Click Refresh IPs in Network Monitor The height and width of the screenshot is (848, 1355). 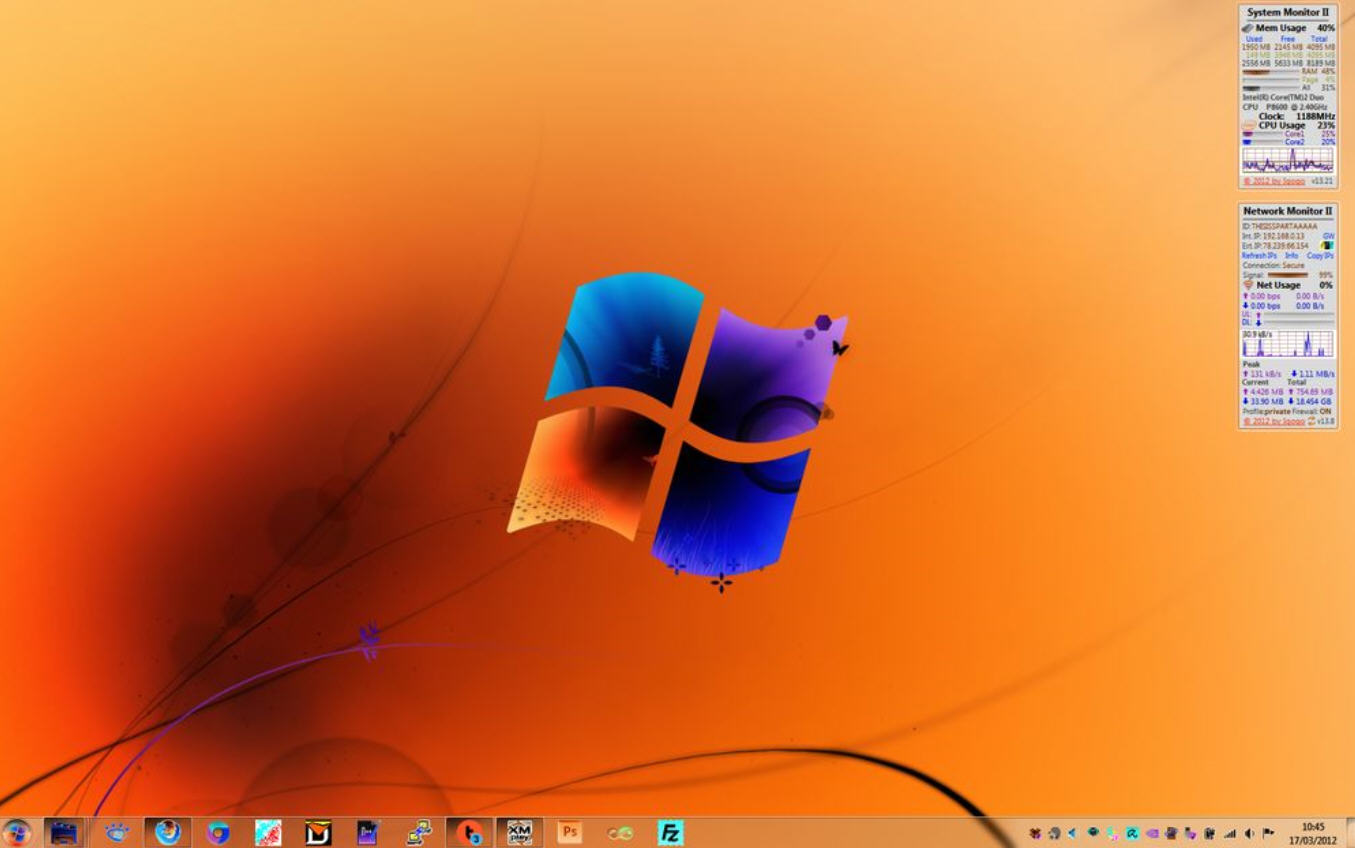pyautogui.click(x=1257, y=255)
